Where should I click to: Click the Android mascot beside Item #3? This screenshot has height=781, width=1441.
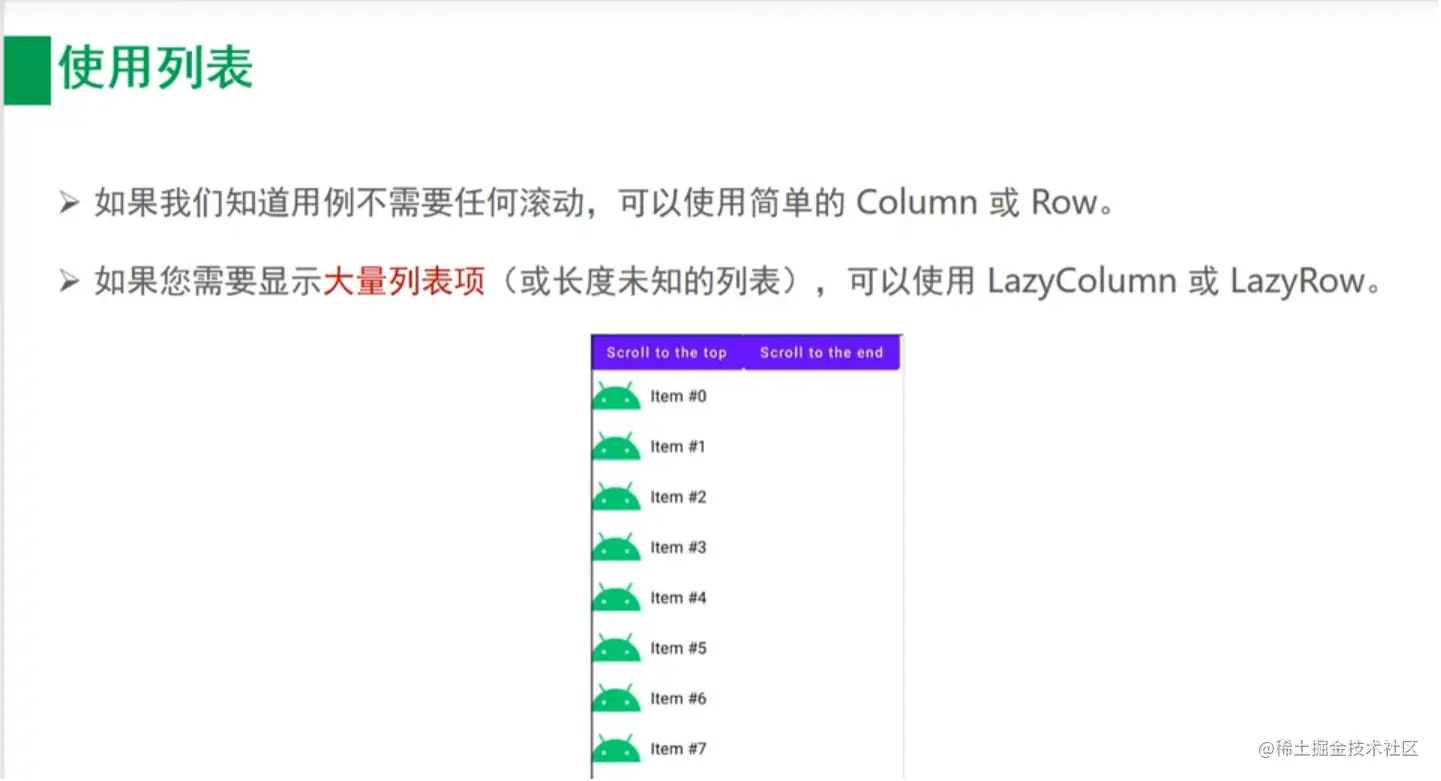click(x=616, y=546)
